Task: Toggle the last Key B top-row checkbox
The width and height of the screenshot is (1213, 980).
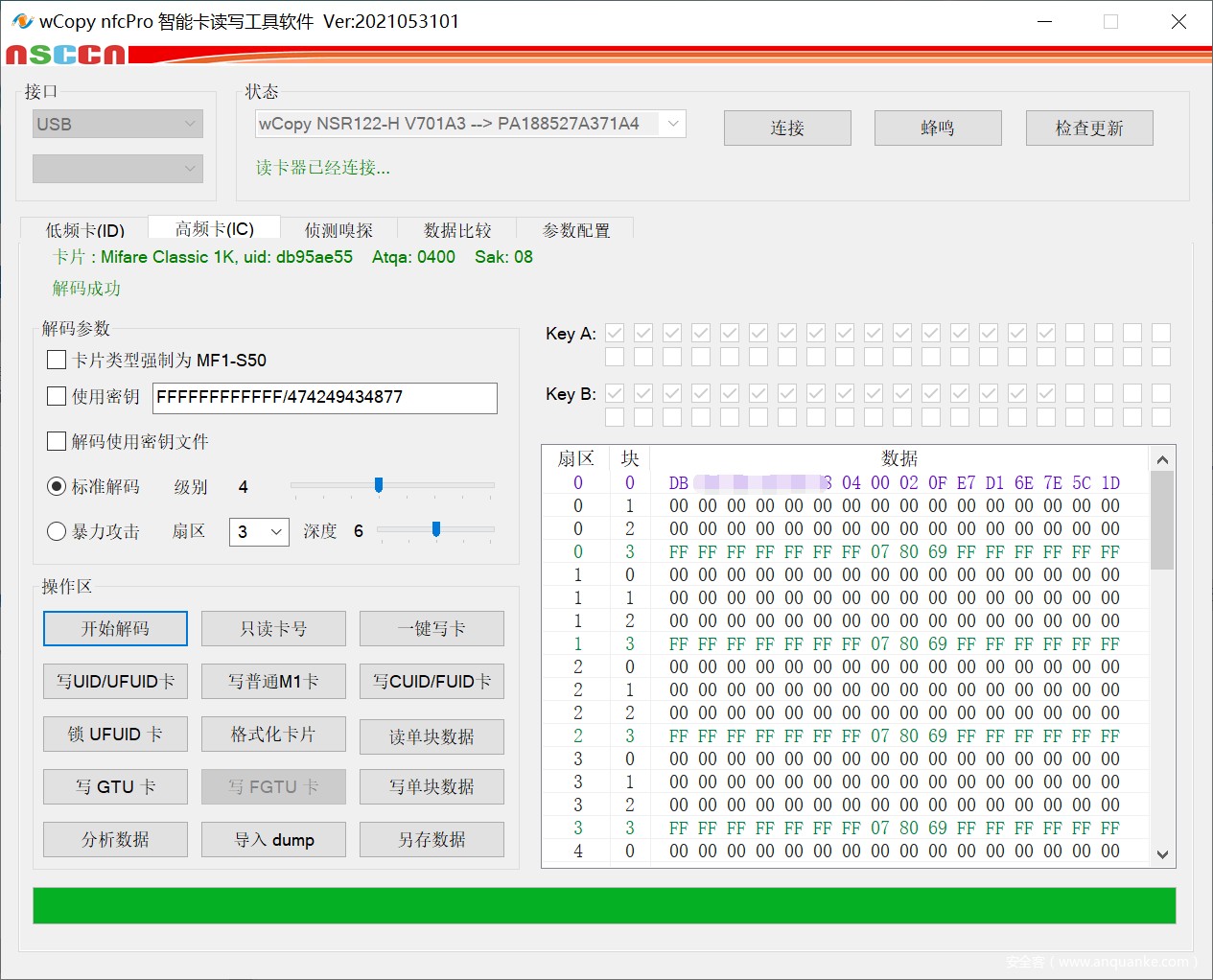Action: [1161, 393]
